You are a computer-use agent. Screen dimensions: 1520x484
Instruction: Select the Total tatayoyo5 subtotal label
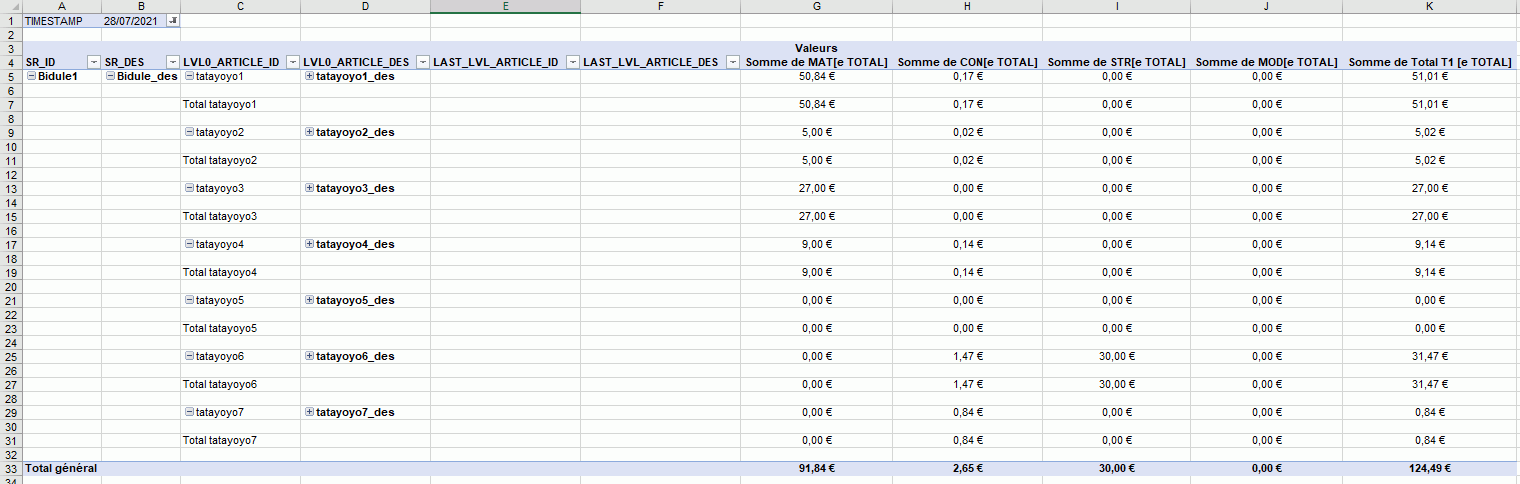coord(220,328)
